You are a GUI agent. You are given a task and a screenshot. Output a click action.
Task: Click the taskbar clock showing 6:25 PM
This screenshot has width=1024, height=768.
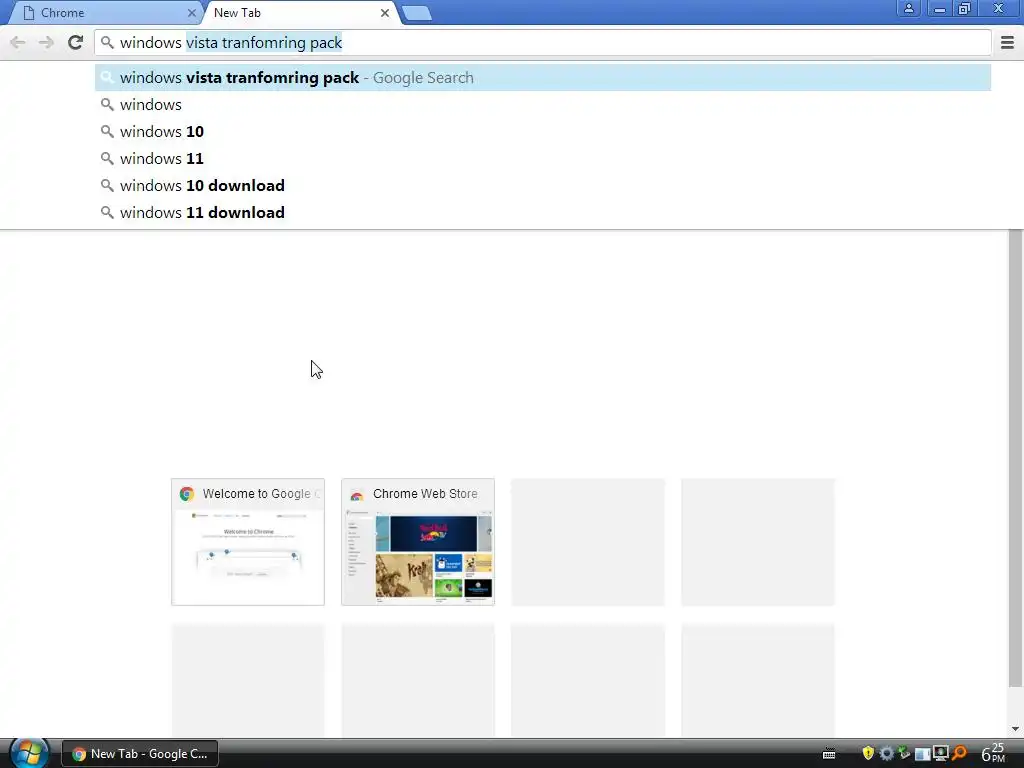point(993,753)
